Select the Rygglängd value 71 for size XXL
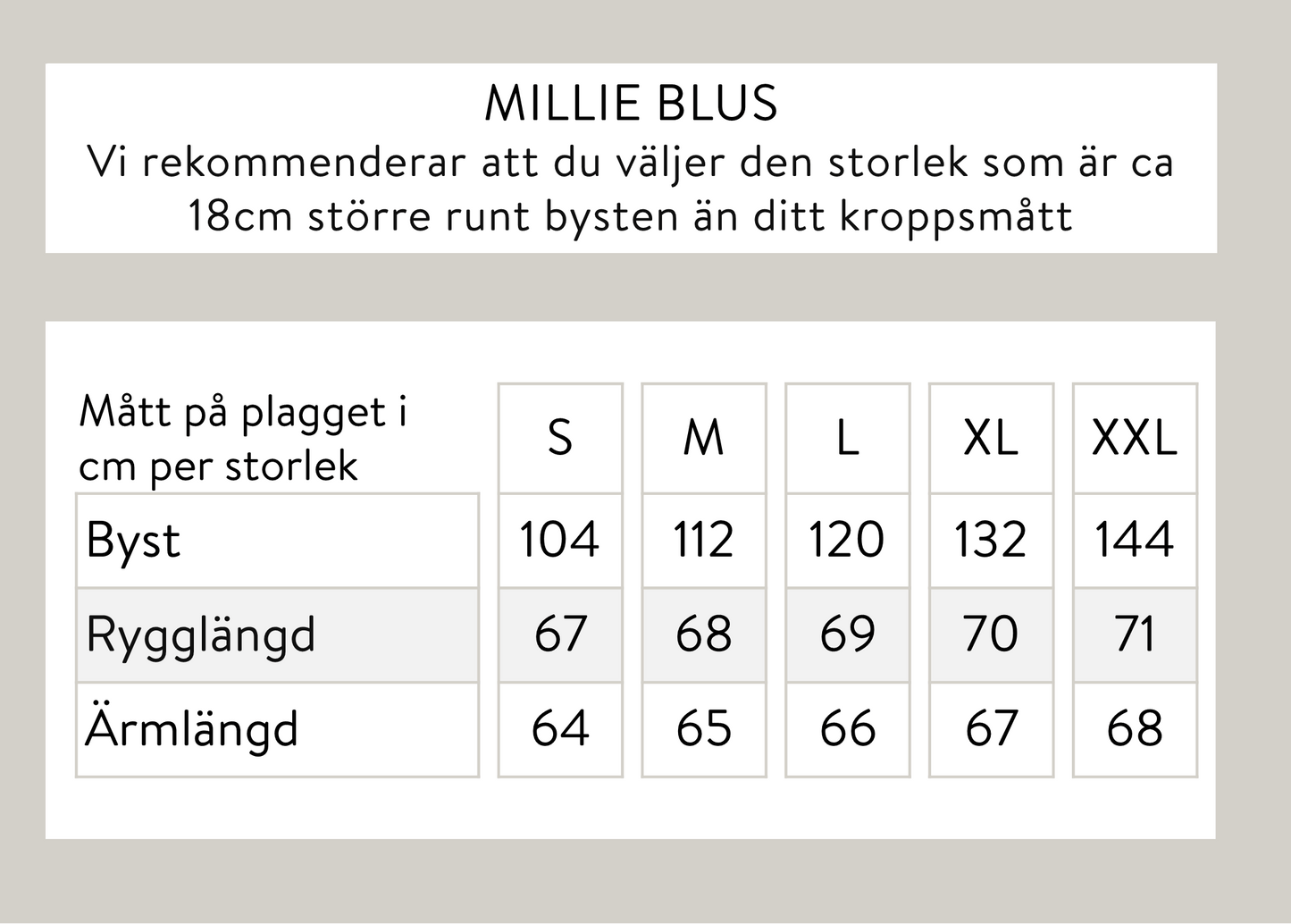This screenshot has width=1291, height=924. [x=1135, y=634]
